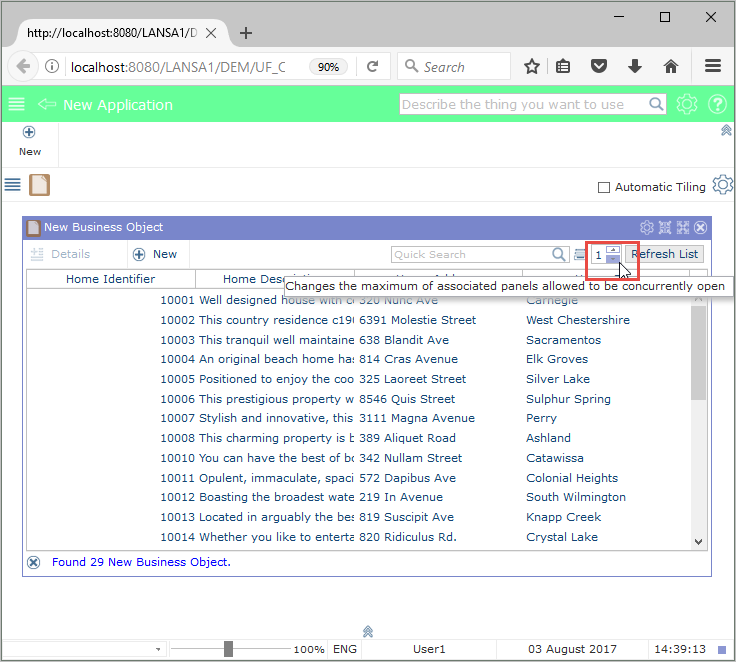736x662 pixels.
Task: Click User1 in the status bar
Action: (429, 649)
